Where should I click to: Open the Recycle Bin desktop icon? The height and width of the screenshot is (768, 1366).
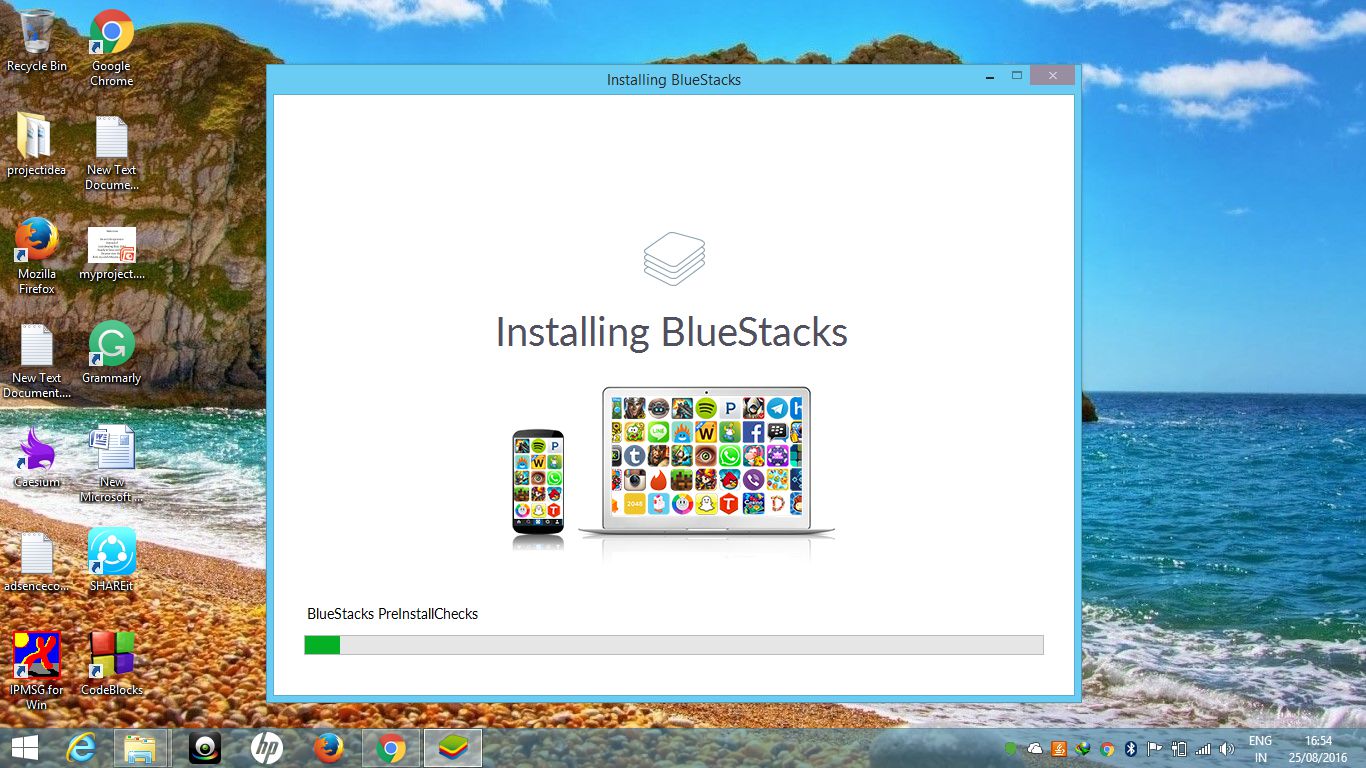pos(37,41)
